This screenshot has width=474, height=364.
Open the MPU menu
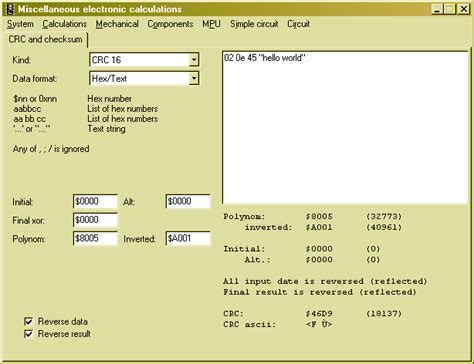211,24
